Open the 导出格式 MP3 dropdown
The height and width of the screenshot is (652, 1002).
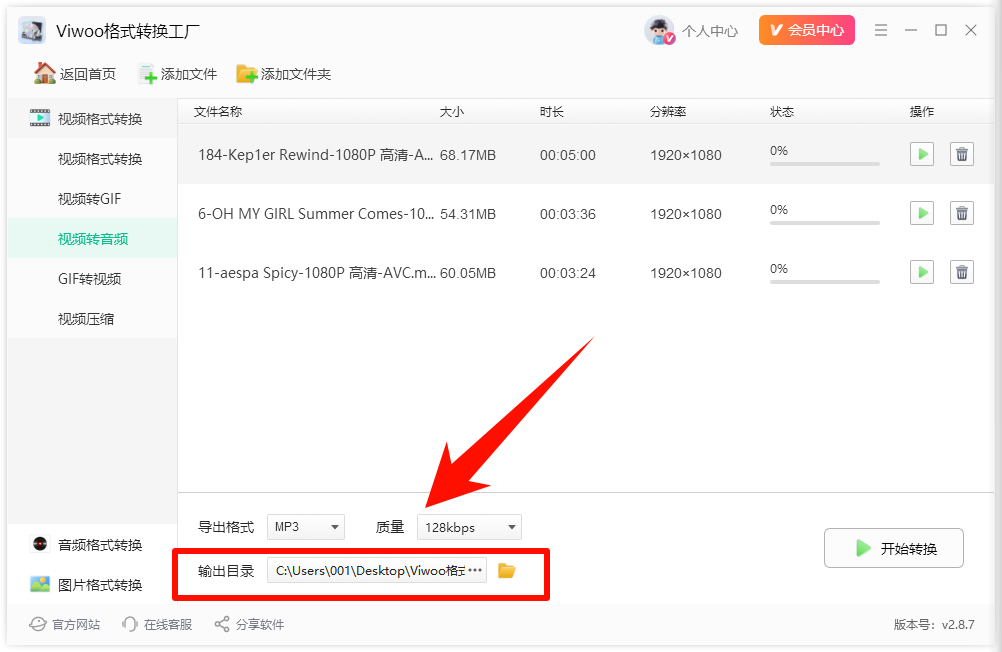[x=305, y=527]
